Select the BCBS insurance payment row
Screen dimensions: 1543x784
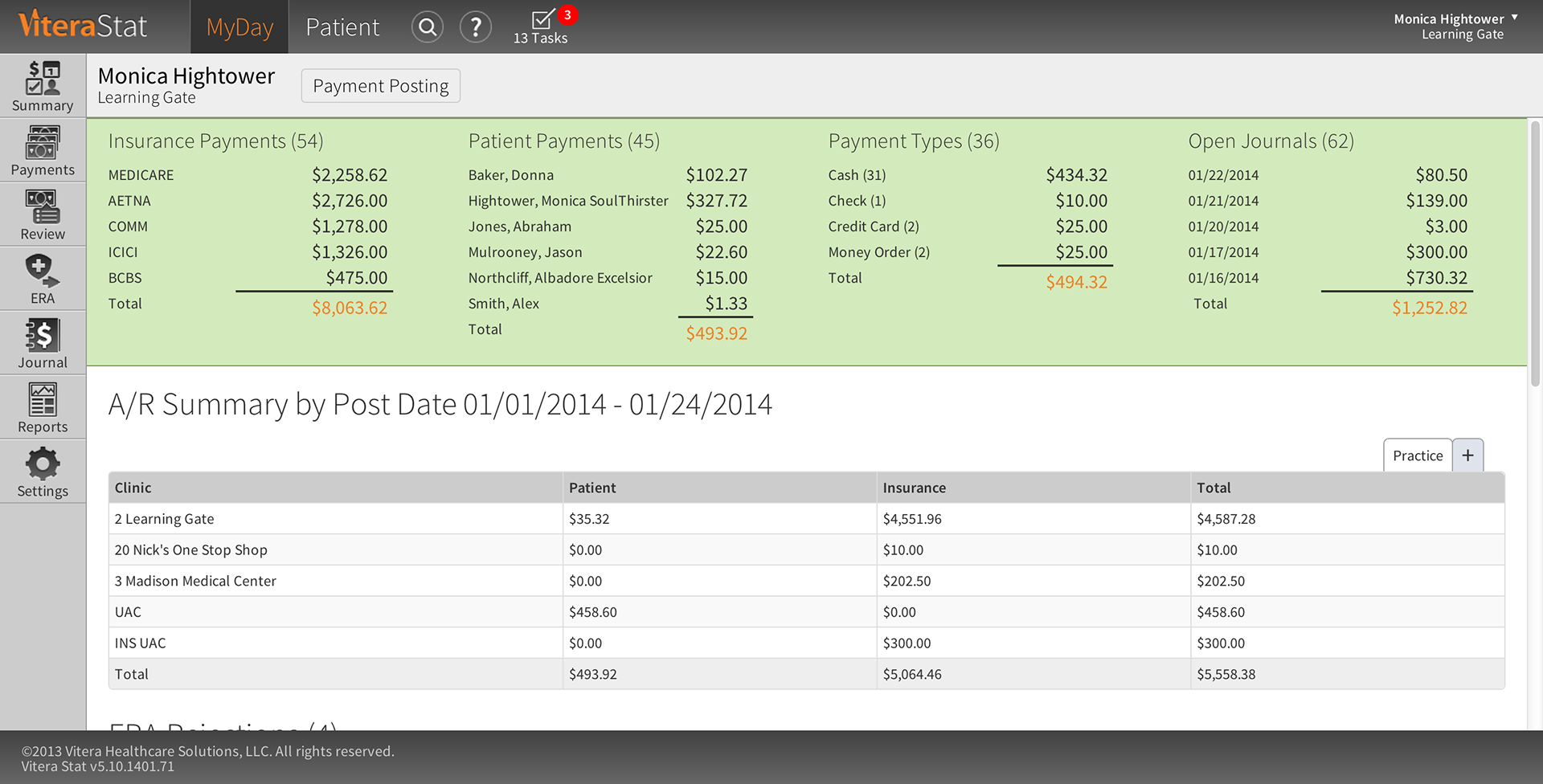248,278
